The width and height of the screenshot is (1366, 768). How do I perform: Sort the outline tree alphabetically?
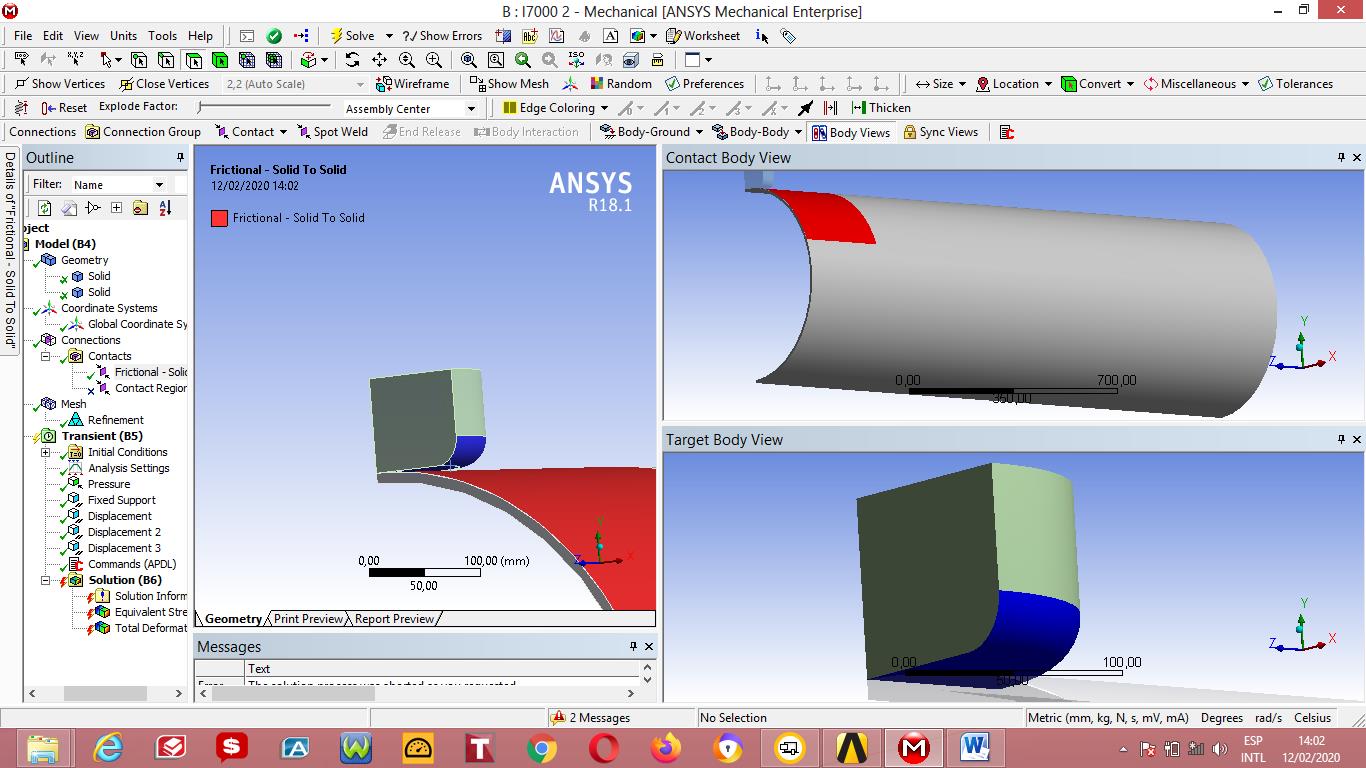[x=165, y=208]
